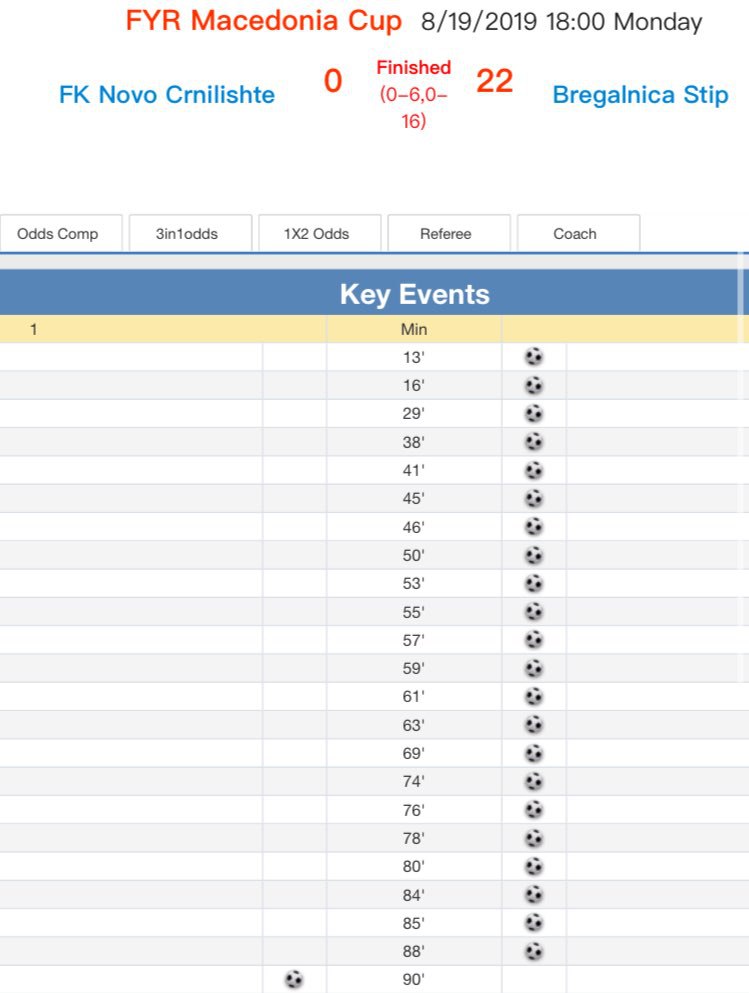Image resolution: width=749 pixels, height=993 pixels.
Task: Open FK Novo Crnilishte team link
Action: click(167, 95)
